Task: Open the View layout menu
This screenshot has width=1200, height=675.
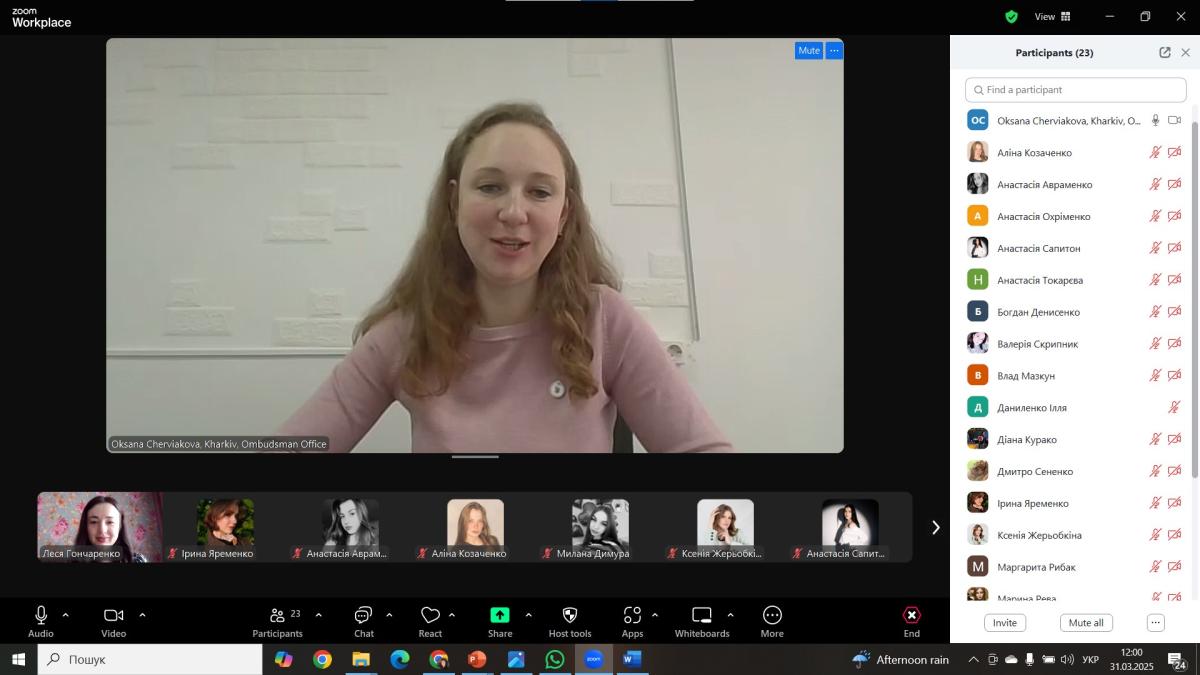Action: tap(1052, 17)
